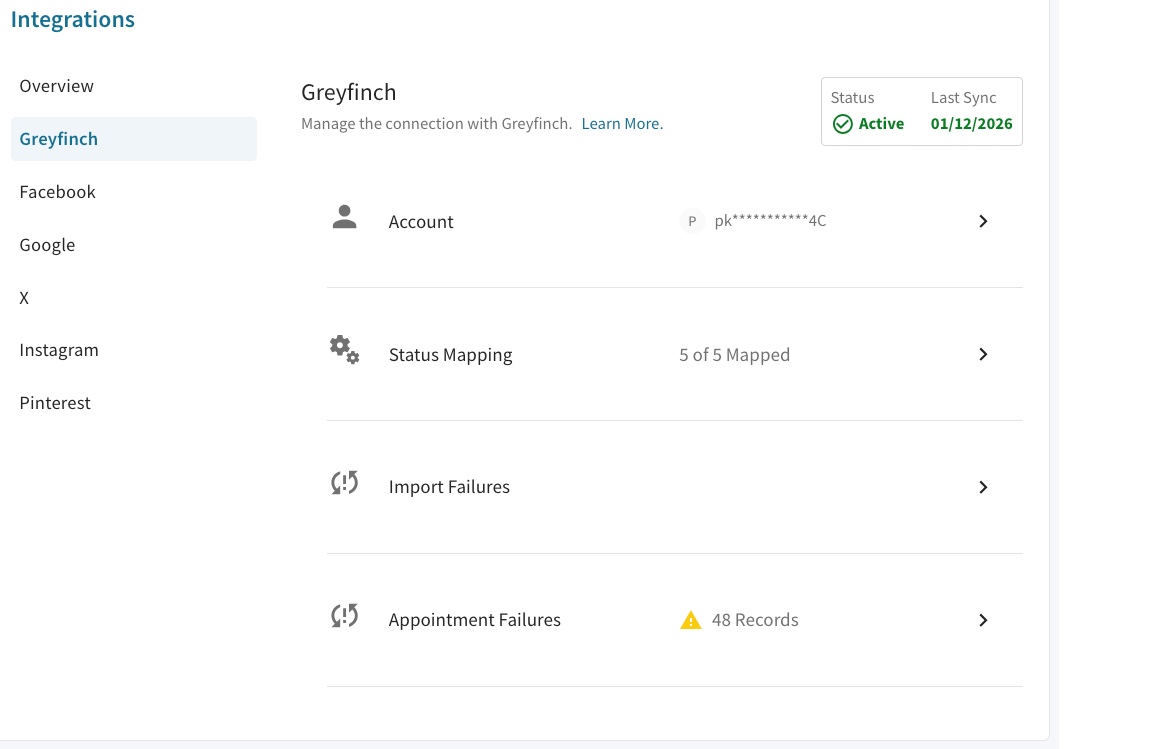Click the Integrations page heading
This screenshot has height=749, width=1167.
73,19
